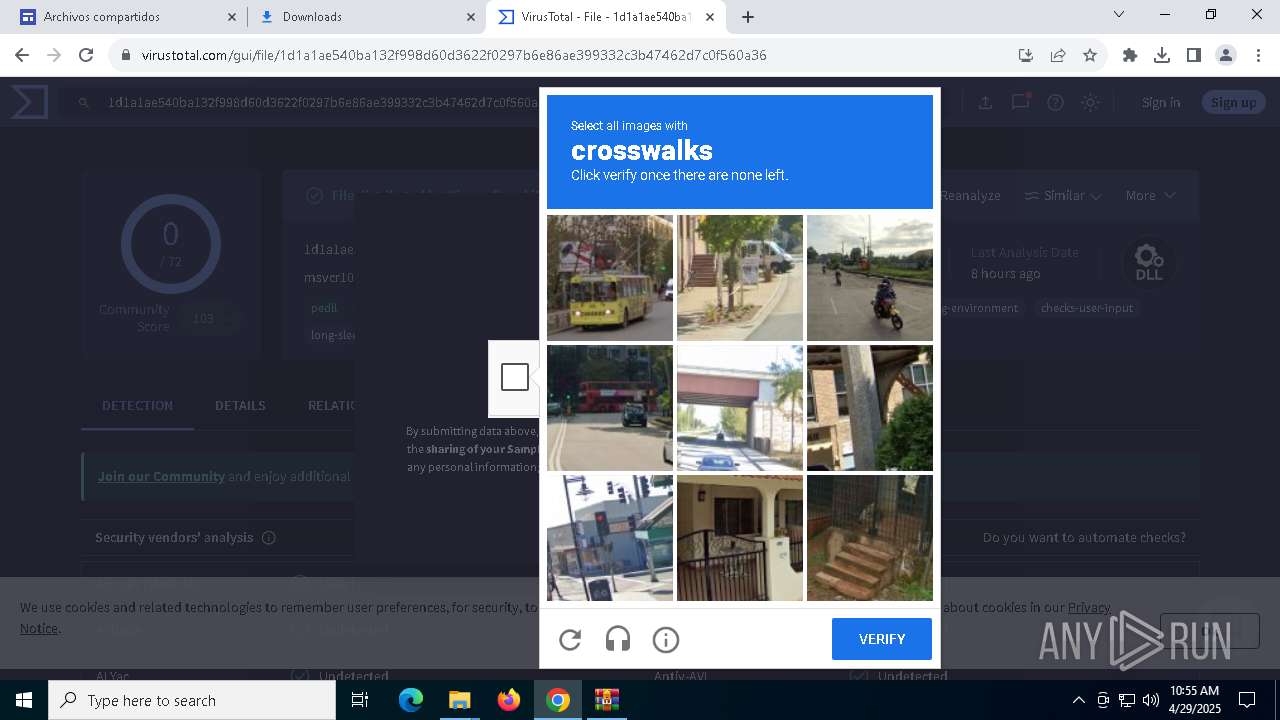Open Chrome extensions puzzle icon
Screen dimensions: 1280x720
(x=1130, y=55)
